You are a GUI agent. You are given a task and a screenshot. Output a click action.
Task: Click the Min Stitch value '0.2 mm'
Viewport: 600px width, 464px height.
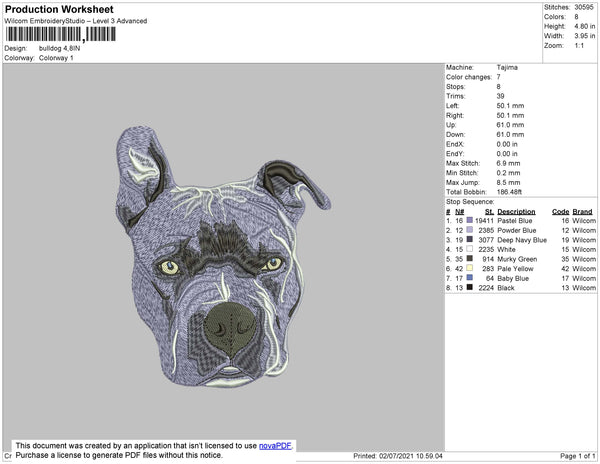tap(508, 173)
